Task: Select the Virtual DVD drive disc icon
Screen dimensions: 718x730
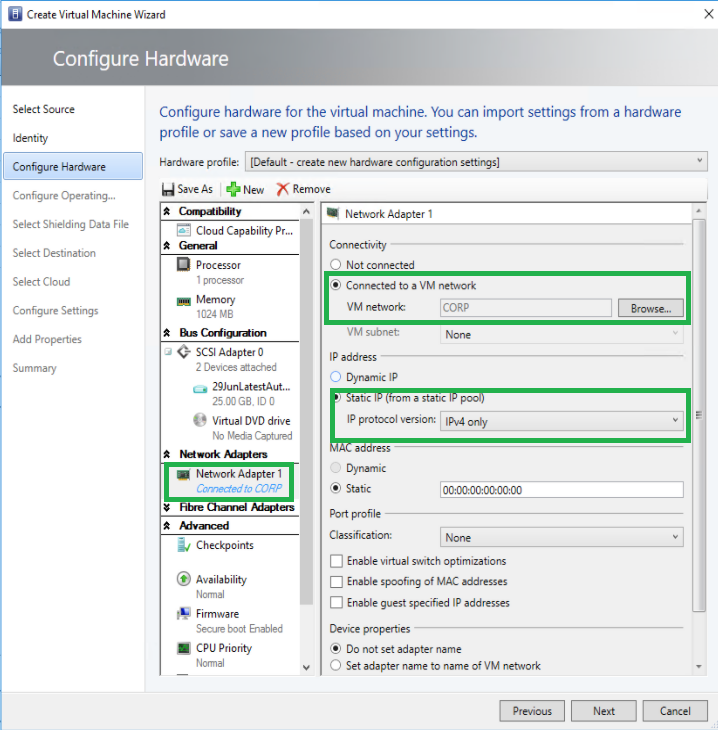Action: coord(200,420)
